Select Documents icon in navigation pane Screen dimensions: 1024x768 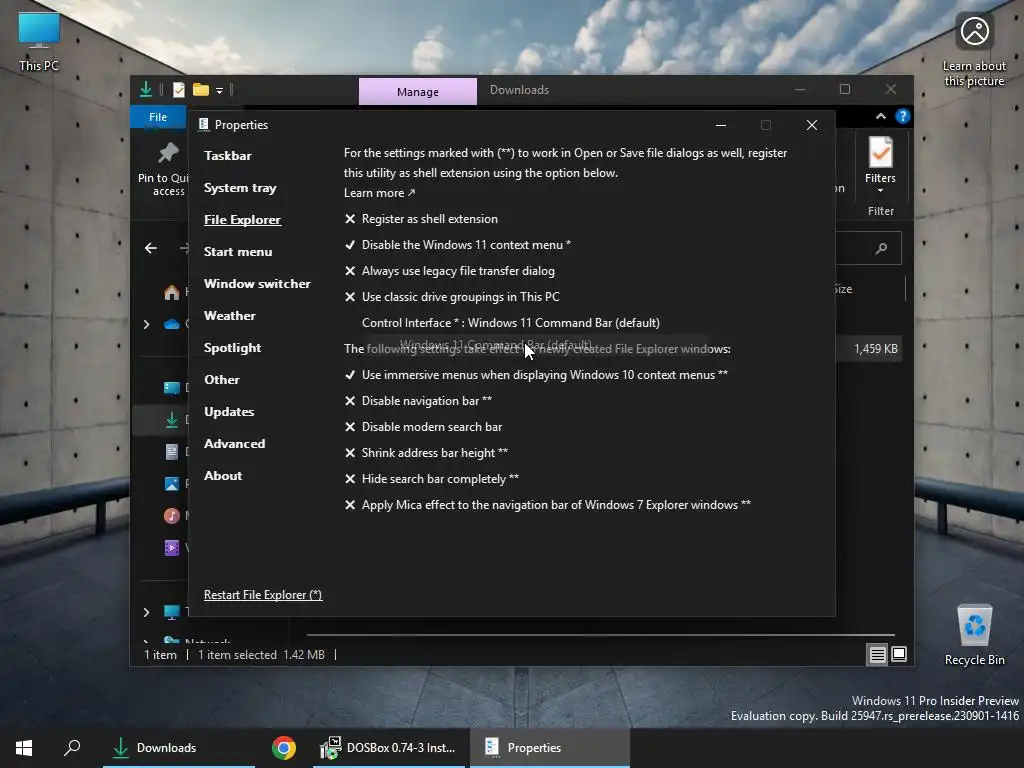[172, 451]
